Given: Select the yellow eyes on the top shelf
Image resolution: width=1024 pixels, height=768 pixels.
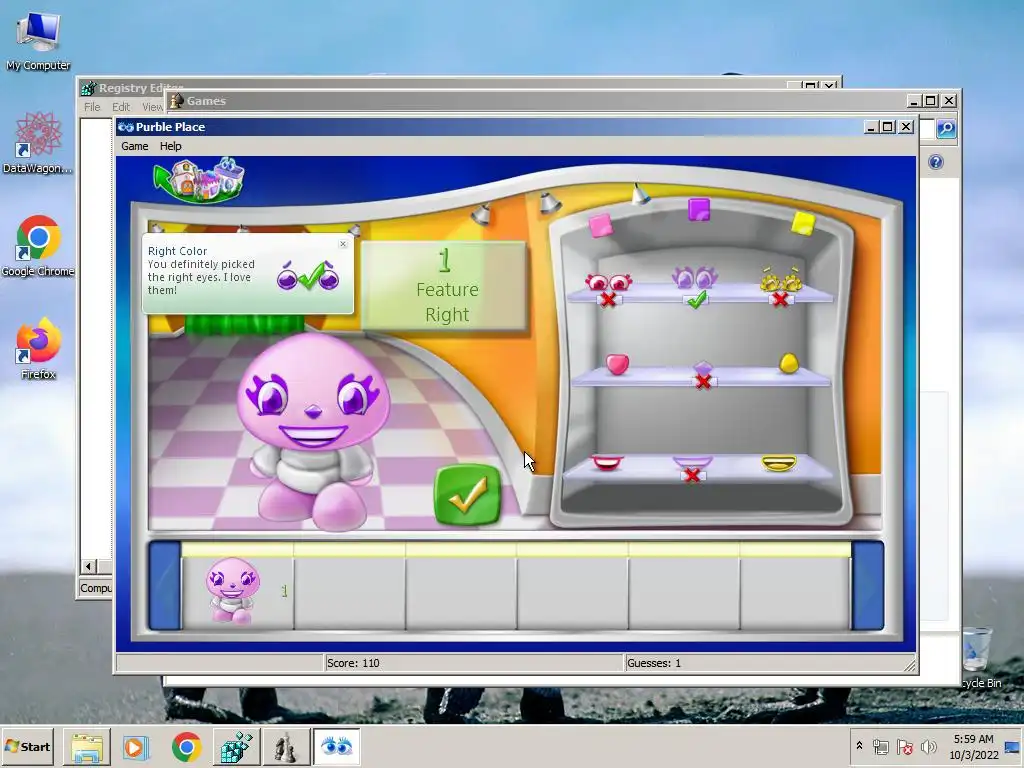Looking at the screenshot, I should coord(781,280).
